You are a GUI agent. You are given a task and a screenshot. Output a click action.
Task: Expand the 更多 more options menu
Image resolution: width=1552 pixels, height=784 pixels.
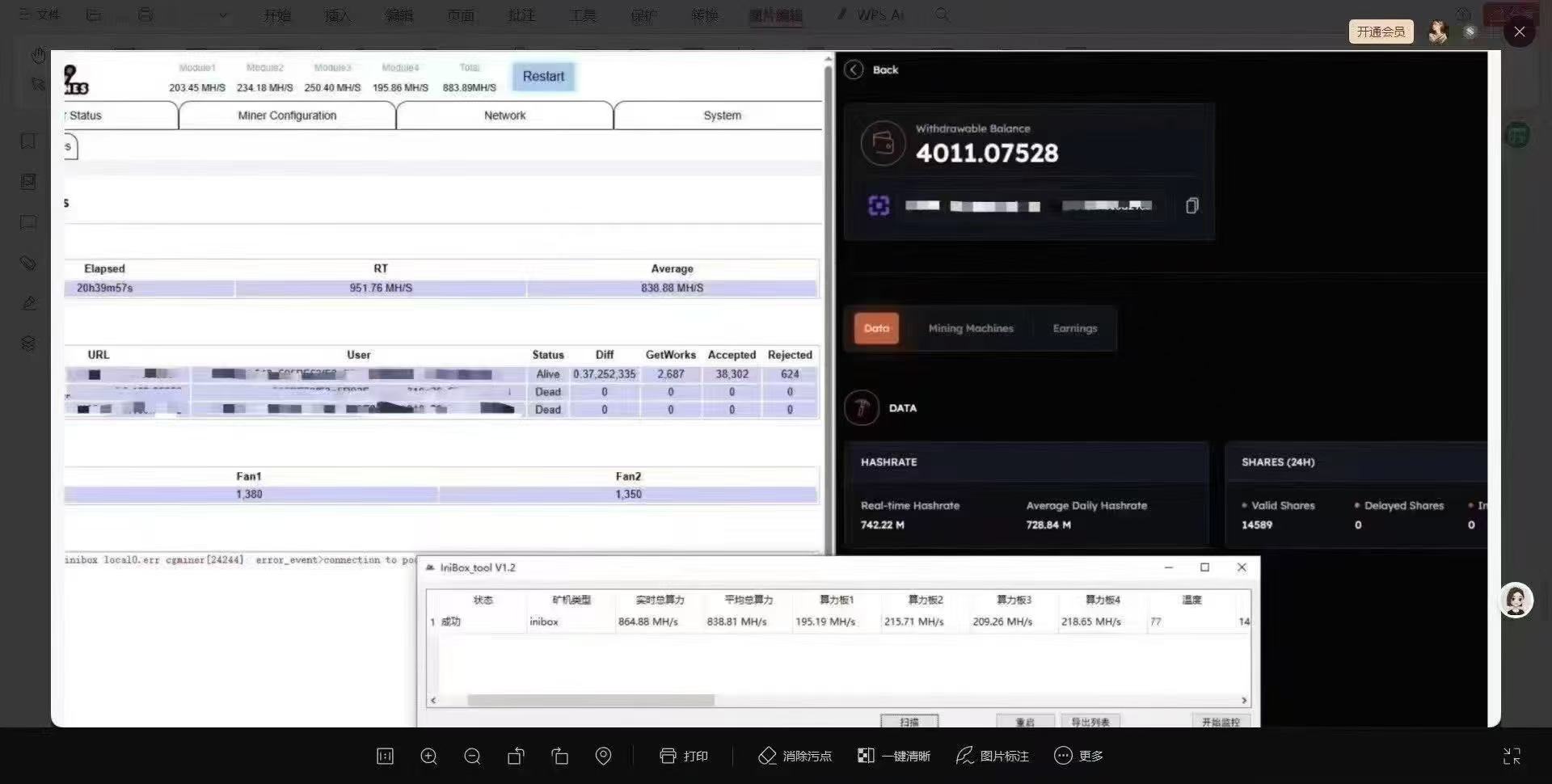pyautogui.click(x=1079, y=756)
